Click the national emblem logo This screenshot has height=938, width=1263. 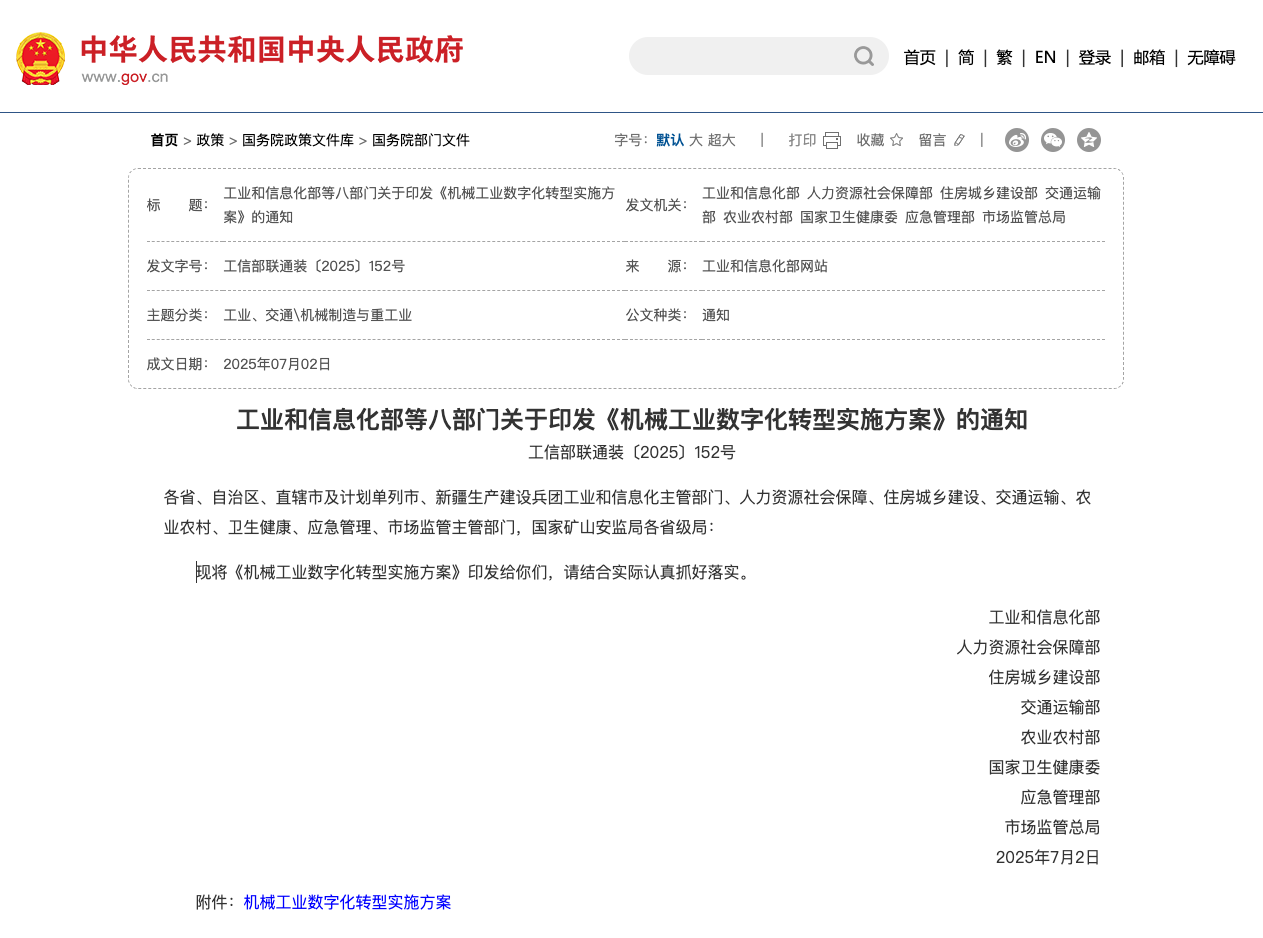[41, 59]
